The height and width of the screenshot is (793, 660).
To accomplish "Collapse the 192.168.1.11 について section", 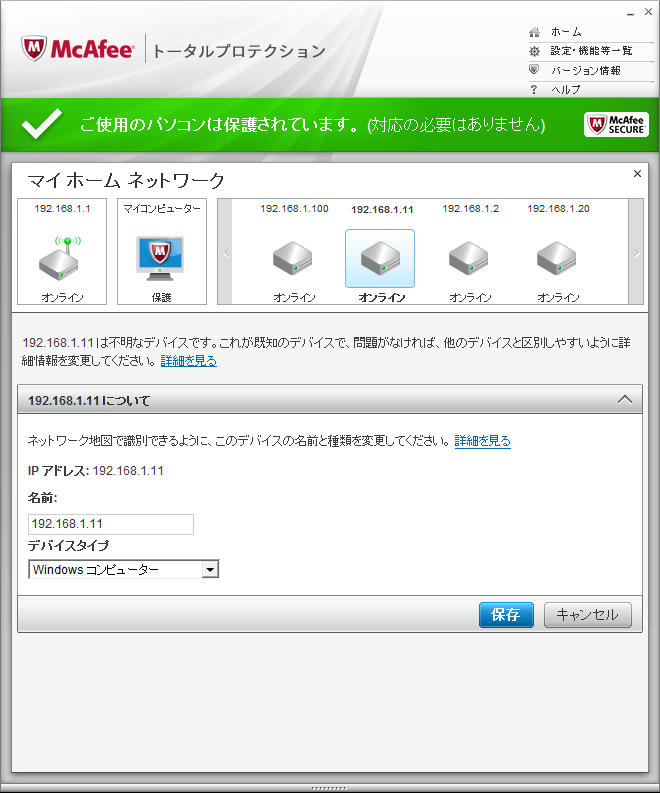I will [x=625, y=400].
